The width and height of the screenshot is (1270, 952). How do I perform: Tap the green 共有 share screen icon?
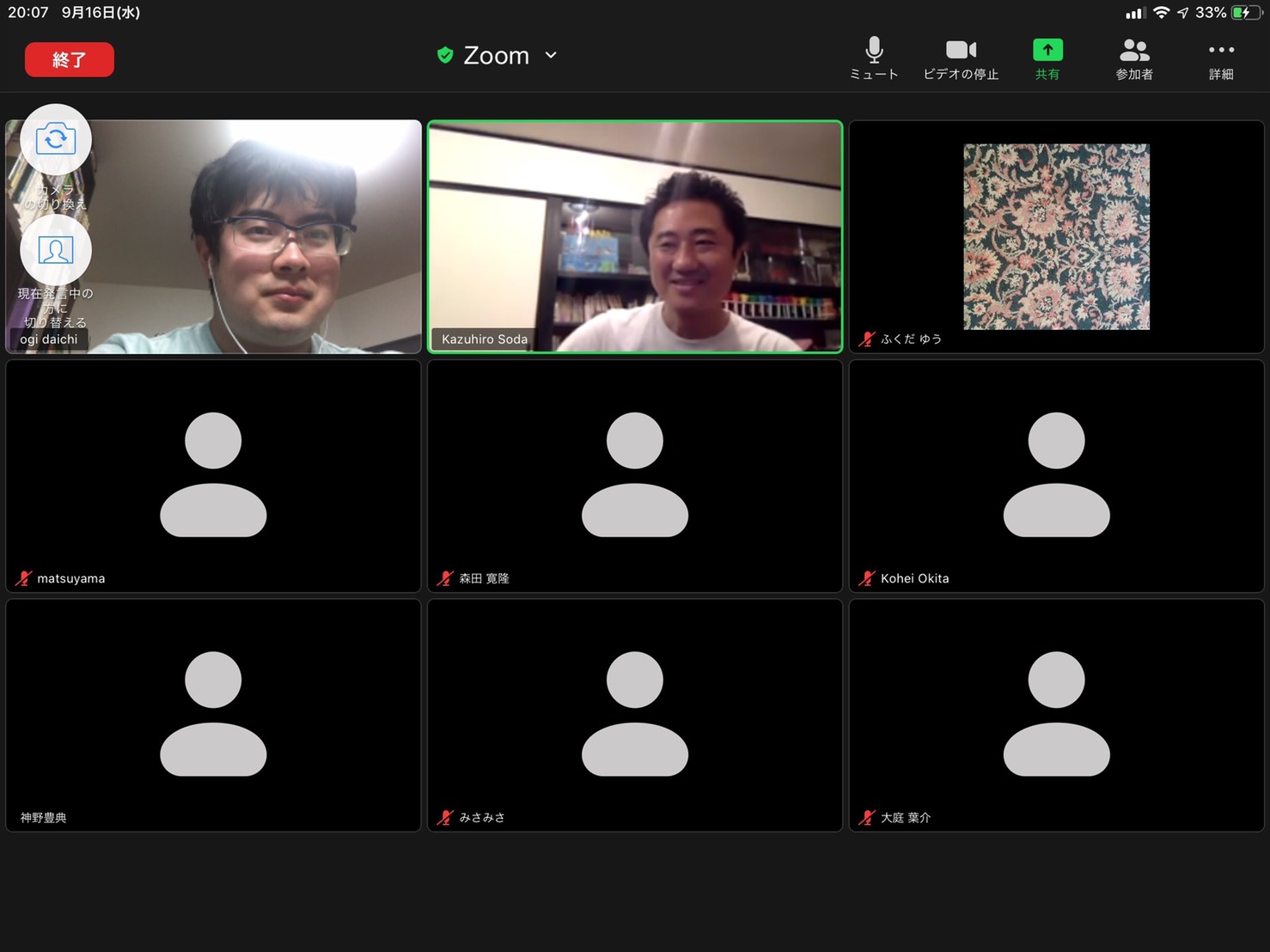coord(1047,51)
